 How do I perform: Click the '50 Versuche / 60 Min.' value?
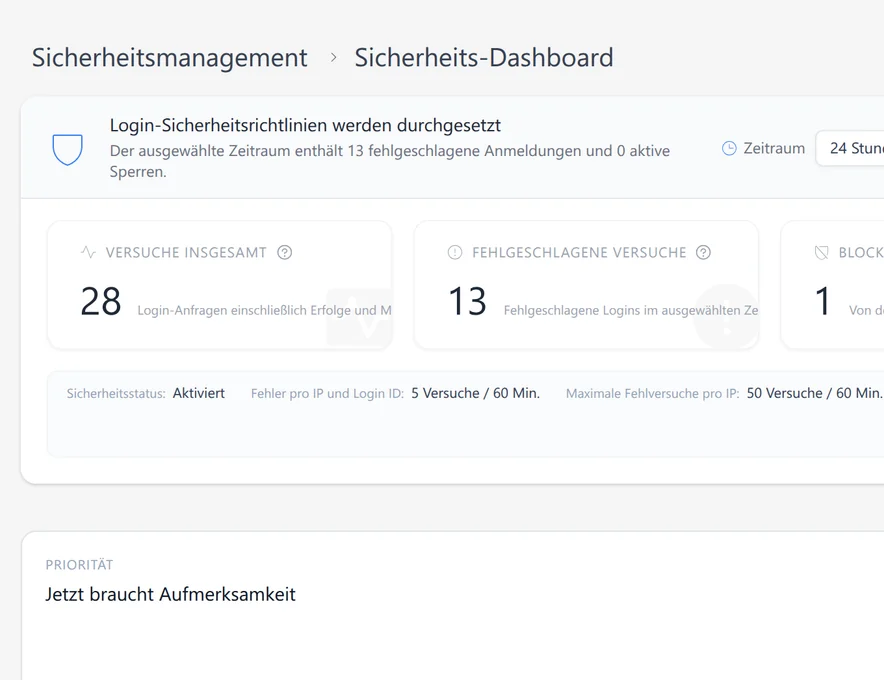click(x=815, y=393)
